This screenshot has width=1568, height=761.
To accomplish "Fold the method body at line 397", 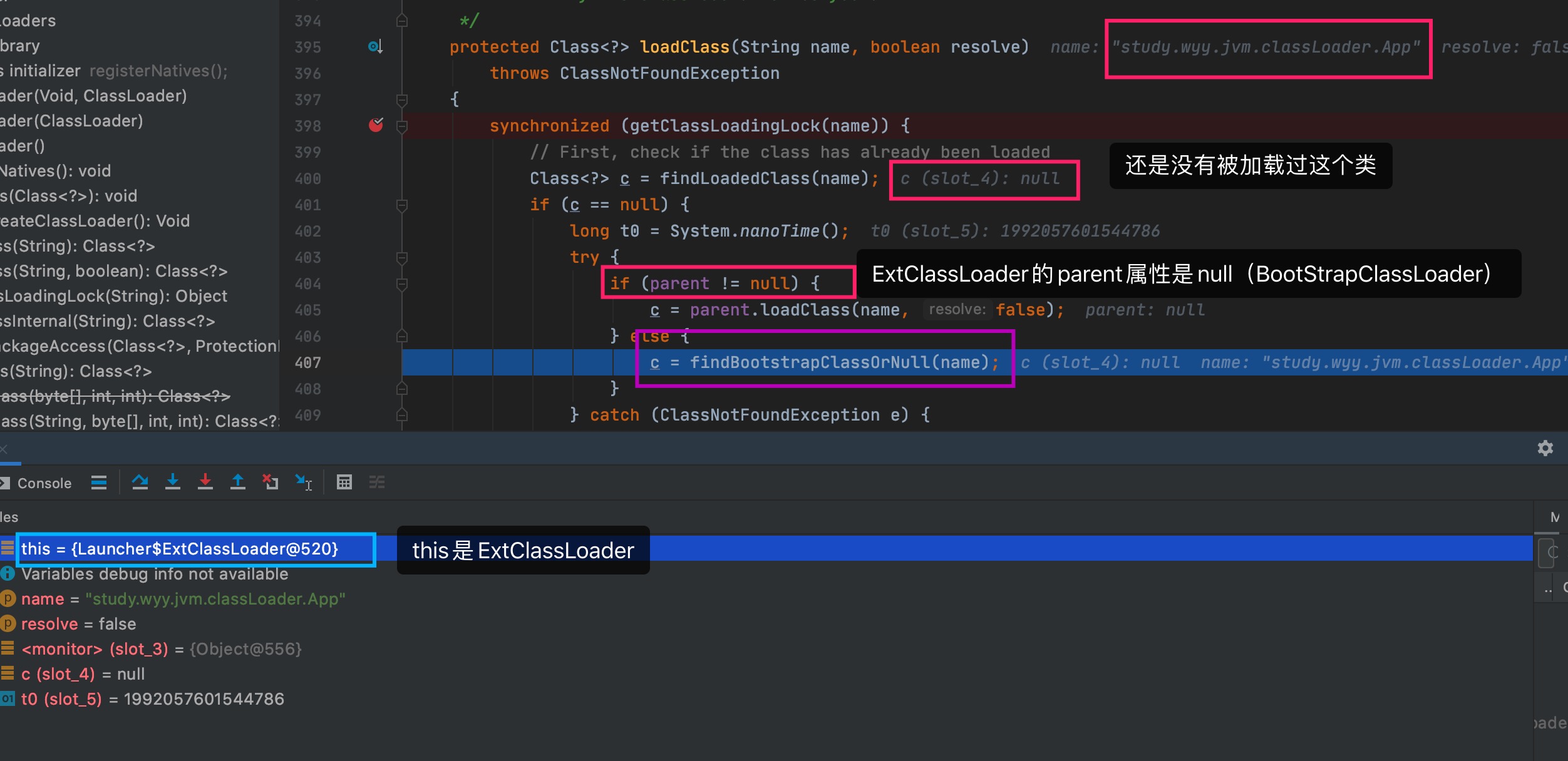I will click(402, 100).
